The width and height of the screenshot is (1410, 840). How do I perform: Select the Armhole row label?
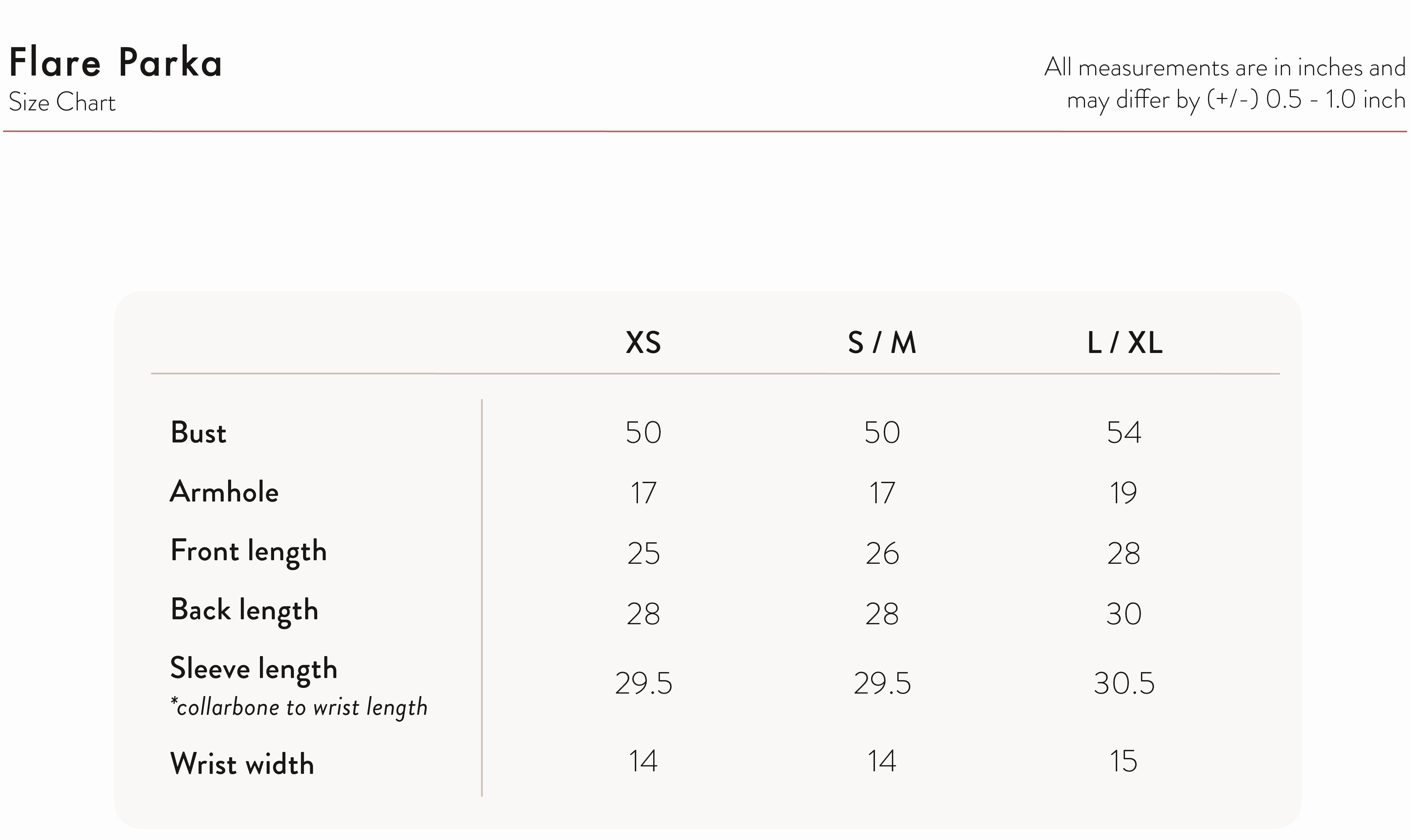click(225, 491)
